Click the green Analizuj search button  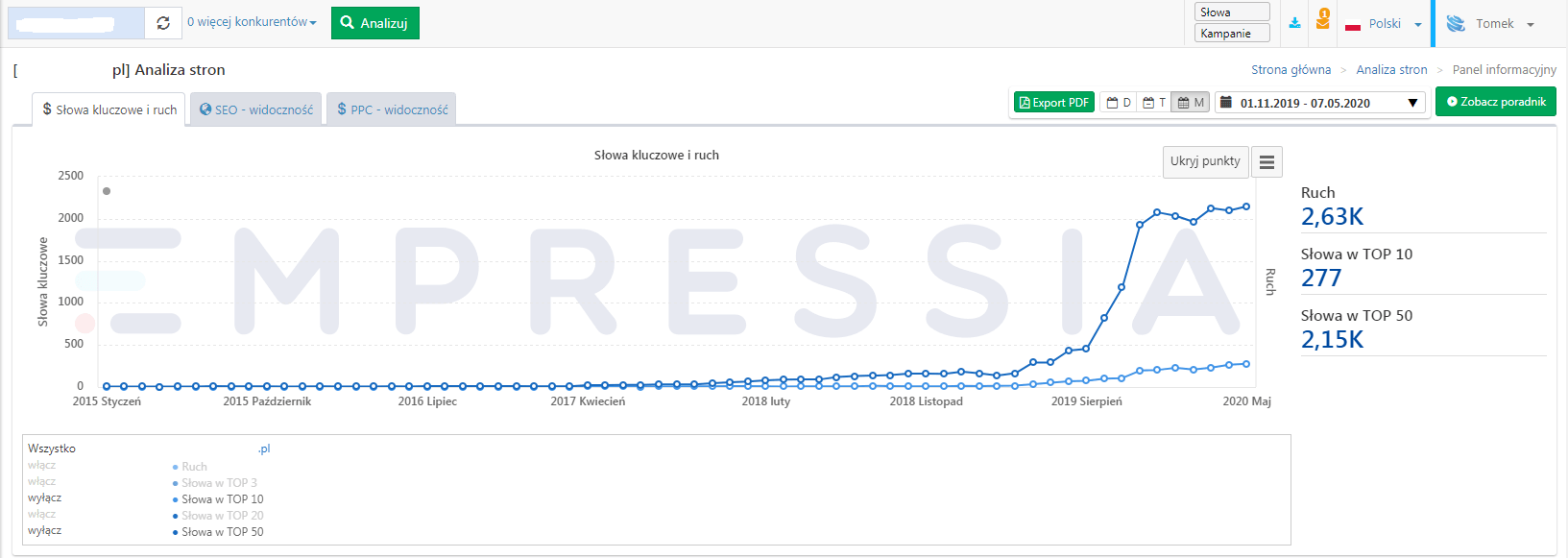tap(375, 23)
